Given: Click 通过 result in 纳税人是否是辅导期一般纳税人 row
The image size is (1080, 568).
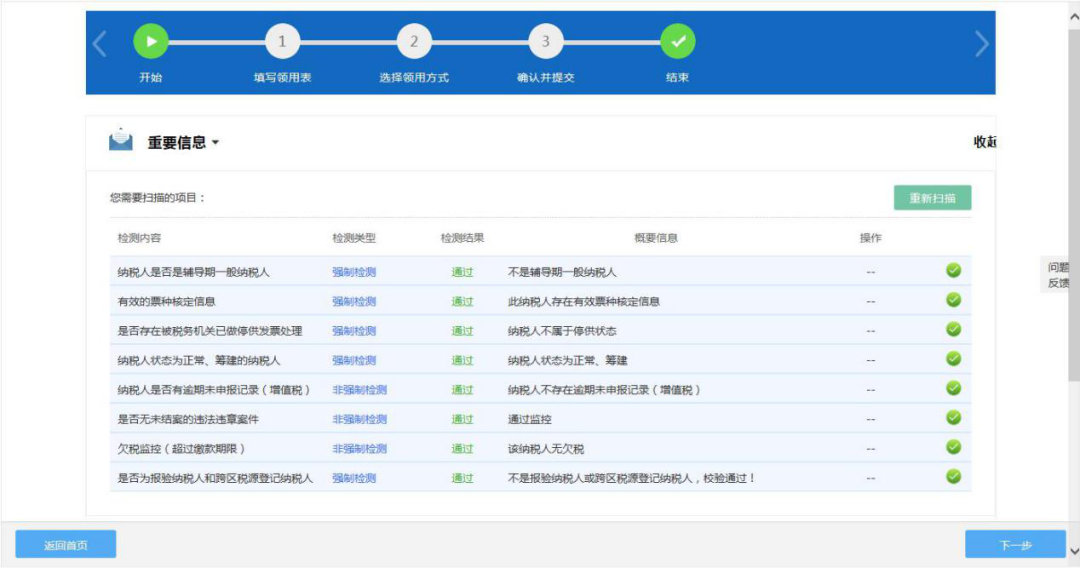Looking at the screenshot, I should (x=462, y=272).
